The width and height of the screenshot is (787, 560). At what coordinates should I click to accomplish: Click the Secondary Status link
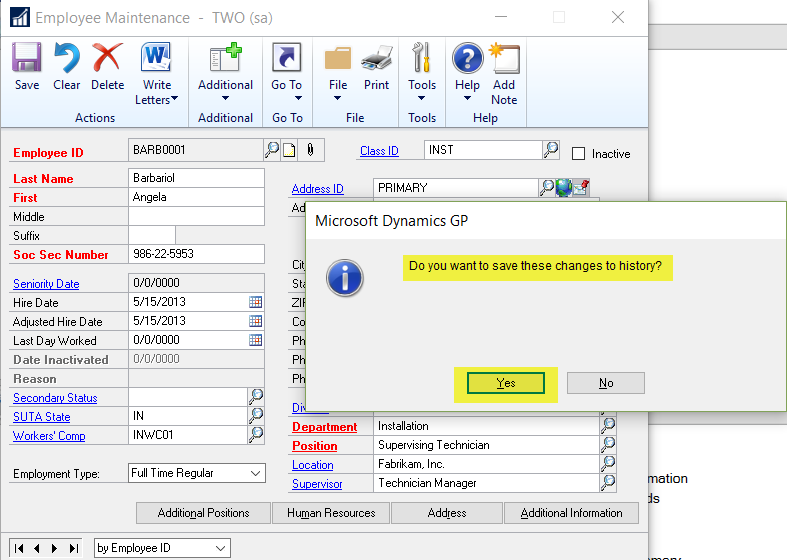55,397
